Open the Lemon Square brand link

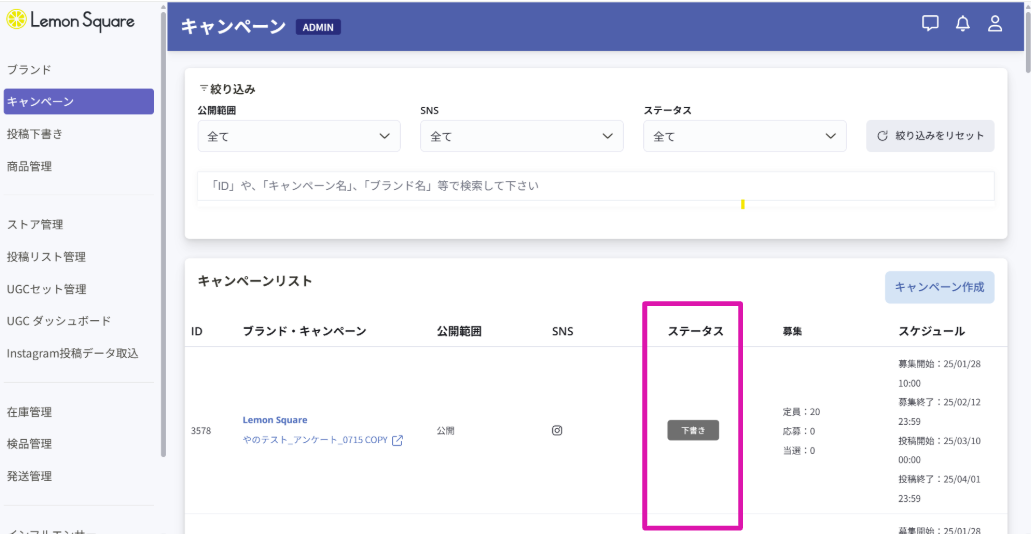275,420
